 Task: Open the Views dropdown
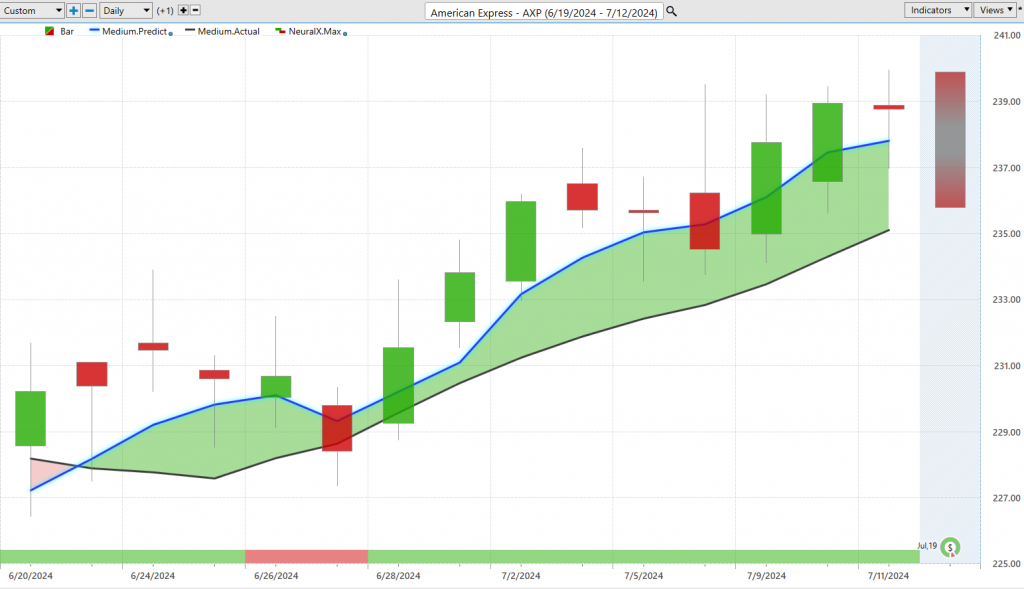pyautogui.click(x=995, y=10)
